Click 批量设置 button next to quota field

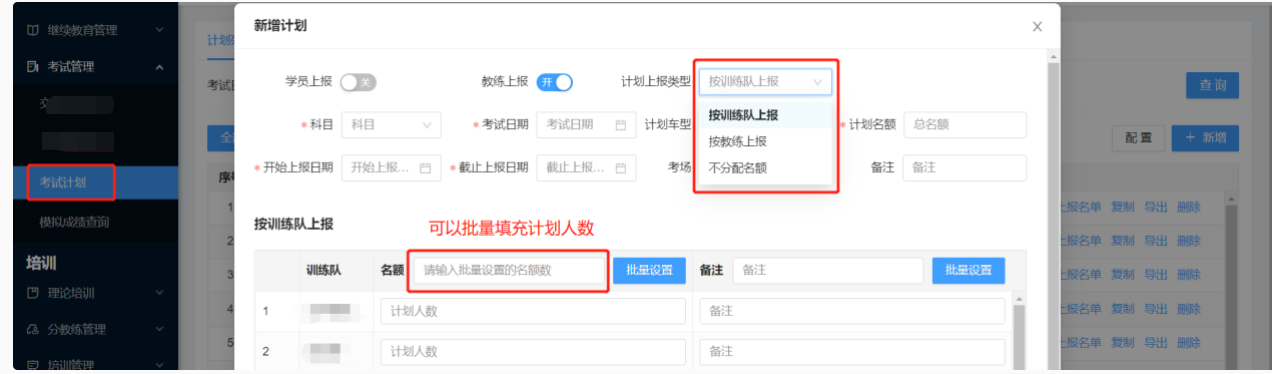point(649,270)
